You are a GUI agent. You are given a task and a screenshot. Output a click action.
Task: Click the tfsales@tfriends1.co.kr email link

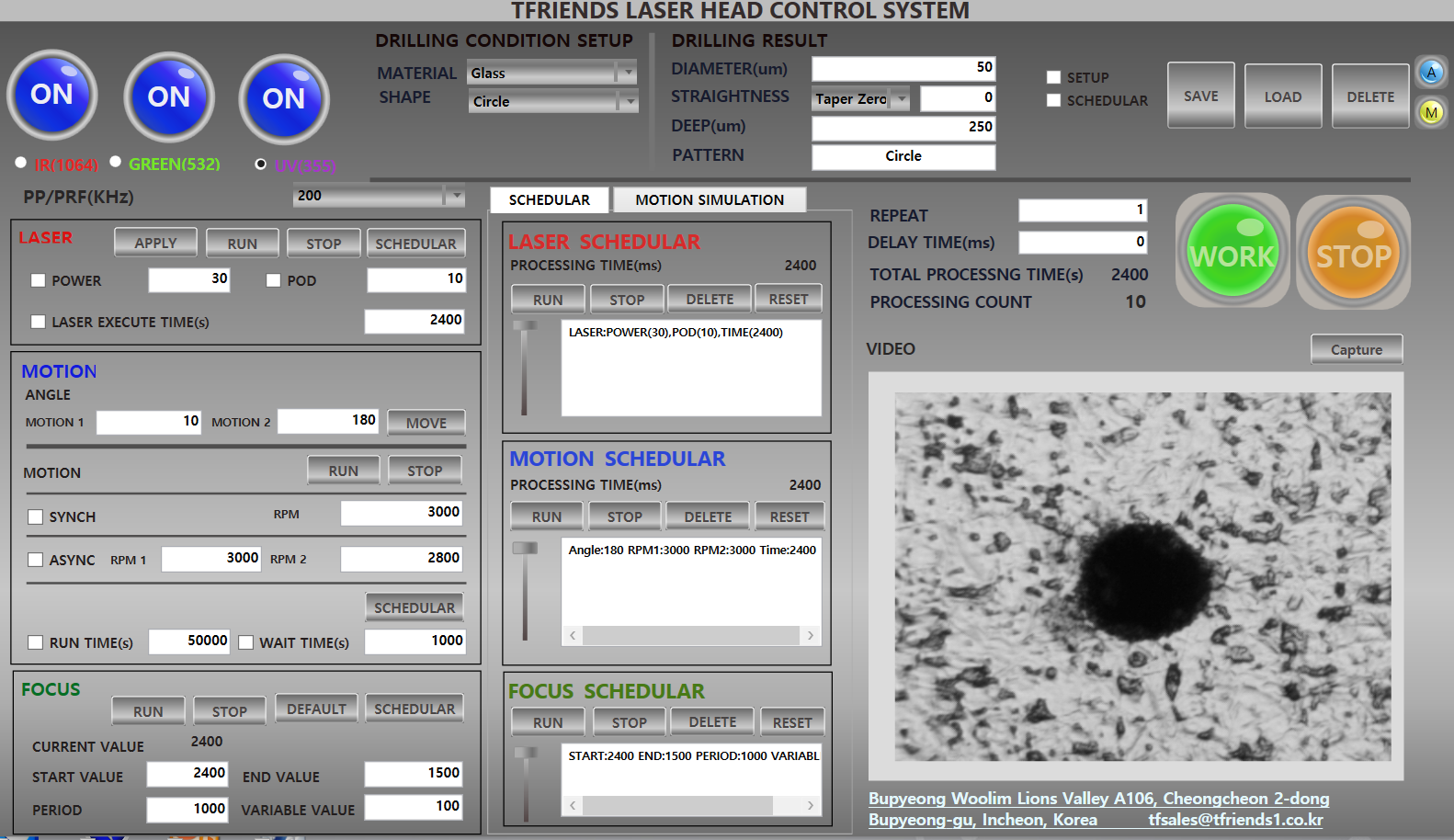point(1235,820)
